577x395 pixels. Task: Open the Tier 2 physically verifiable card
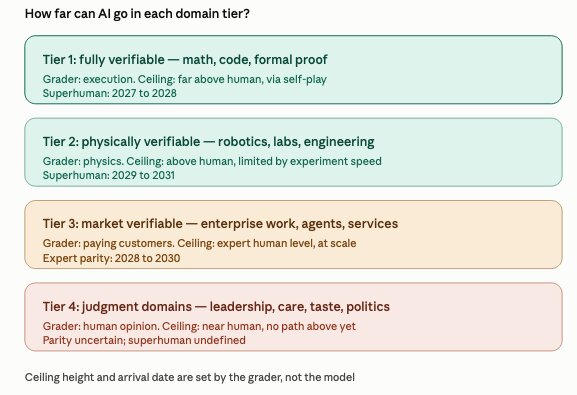click(293, 152)
